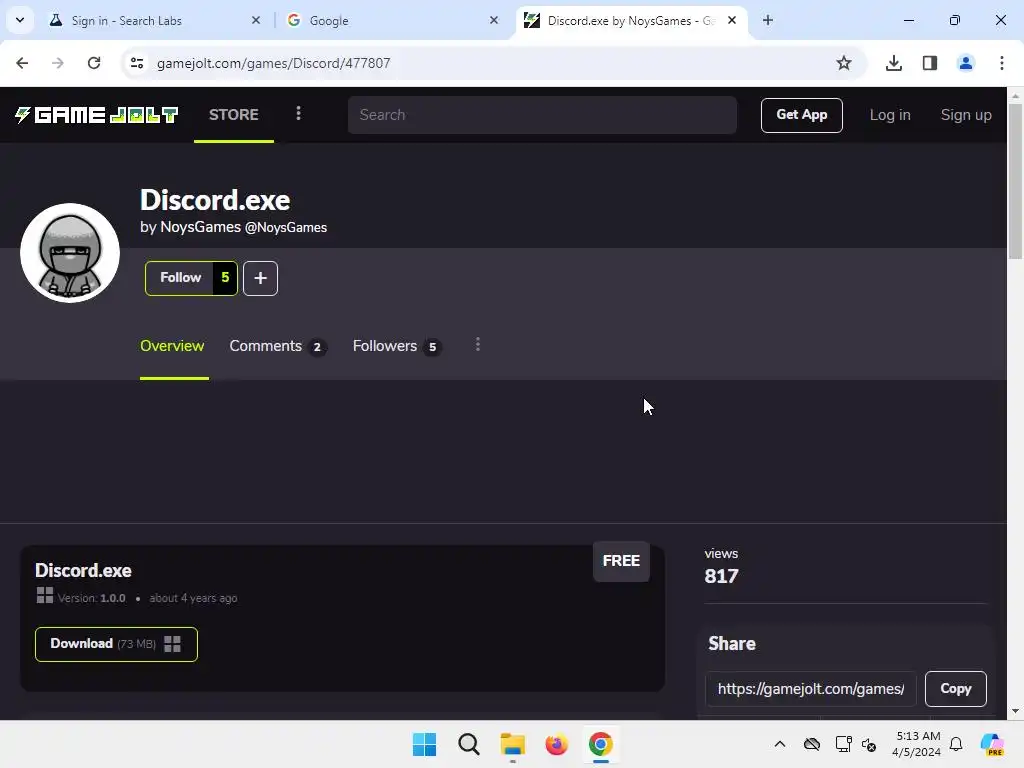This screenshot has width=1024, height=768.
Task: Download Discord.exe 73 MB
Action: pos(116,644)
